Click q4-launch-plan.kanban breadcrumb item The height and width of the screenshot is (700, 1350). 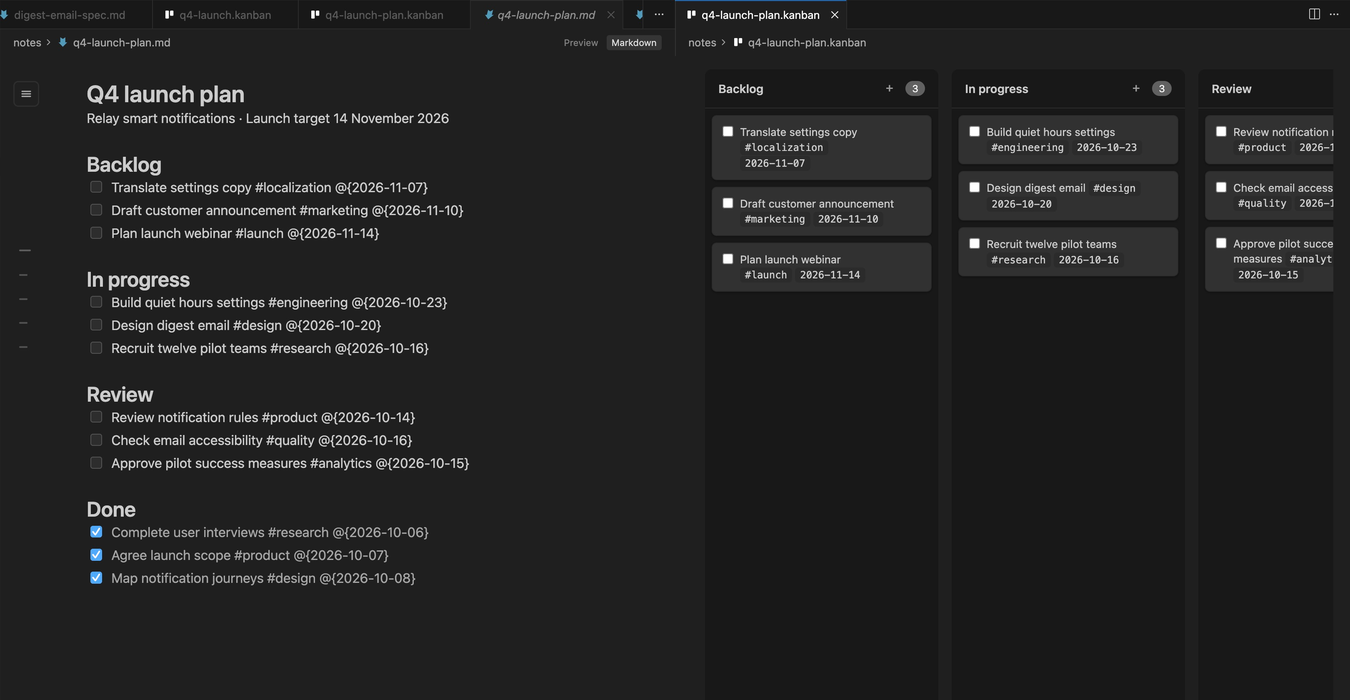point(807,43)
